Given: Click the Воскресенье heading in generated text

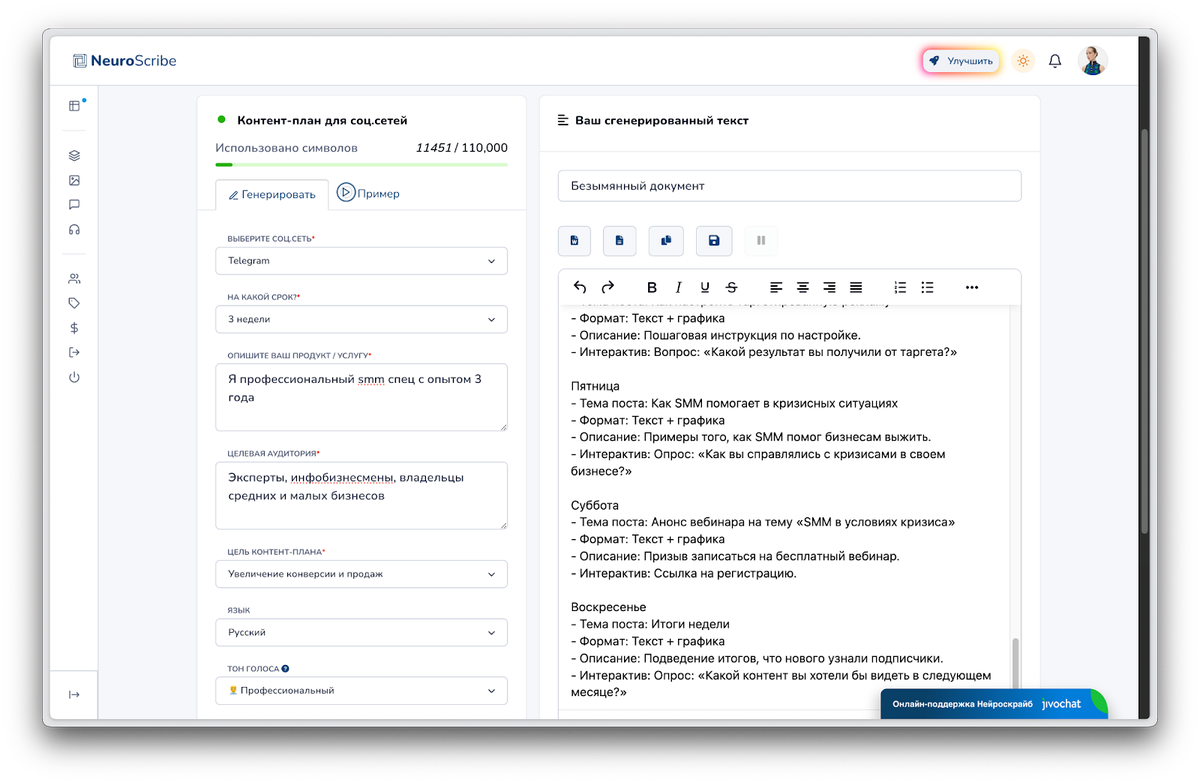Looking at the screenshot, I should [609, 607].
